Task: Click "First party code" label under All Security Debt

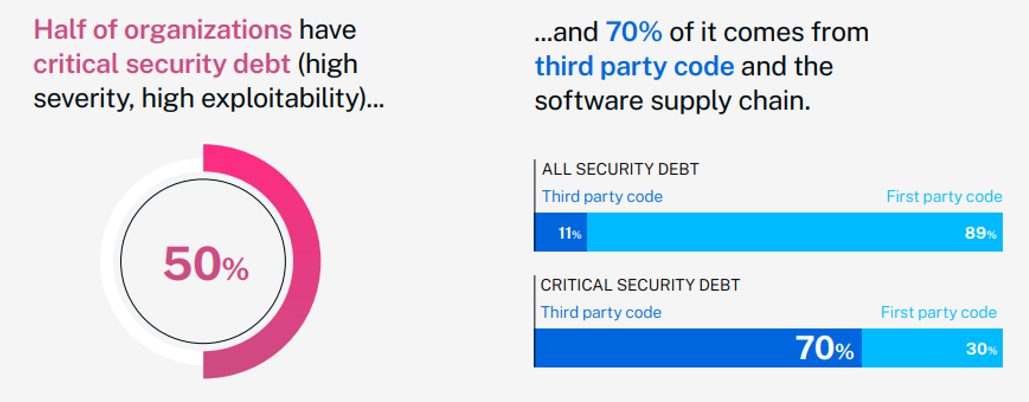Action: click(944, 196)
